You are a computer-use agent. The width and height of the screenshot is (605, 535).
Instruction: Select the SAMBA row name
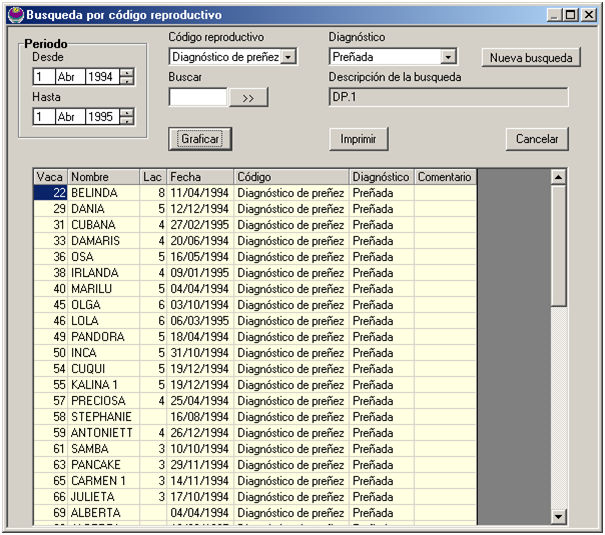click(x=103, y=449)
